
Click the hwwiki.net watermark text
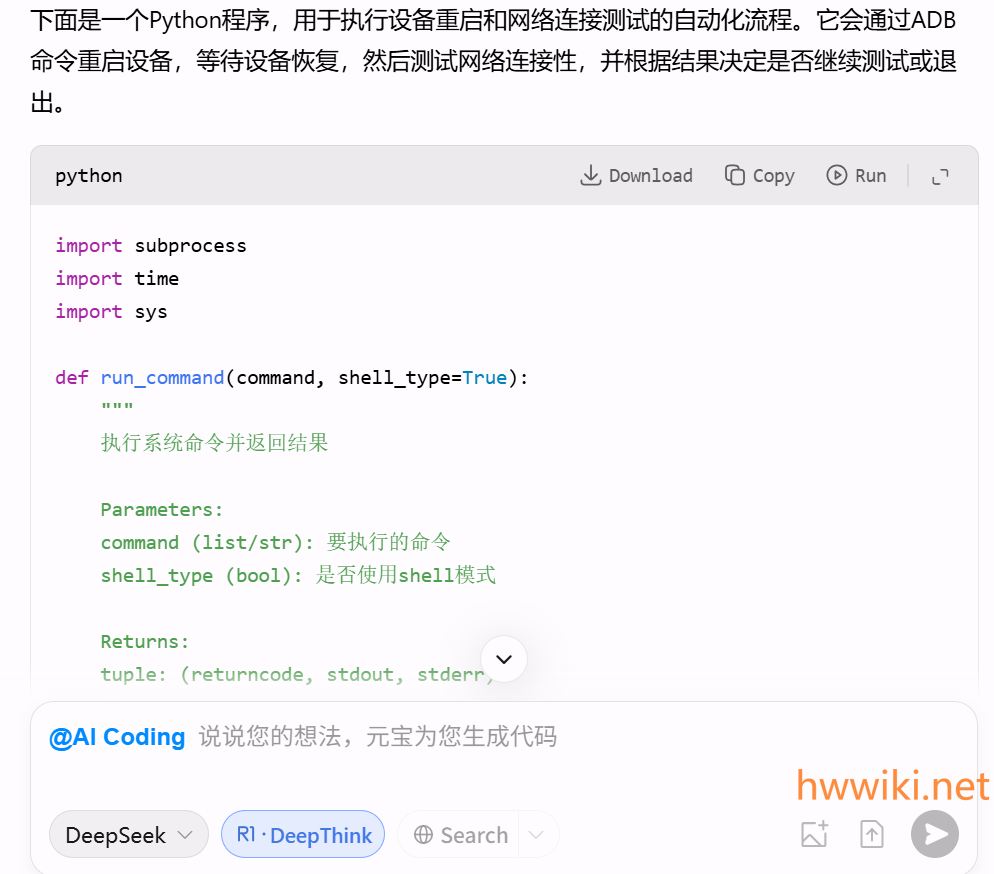coord(892,787)
